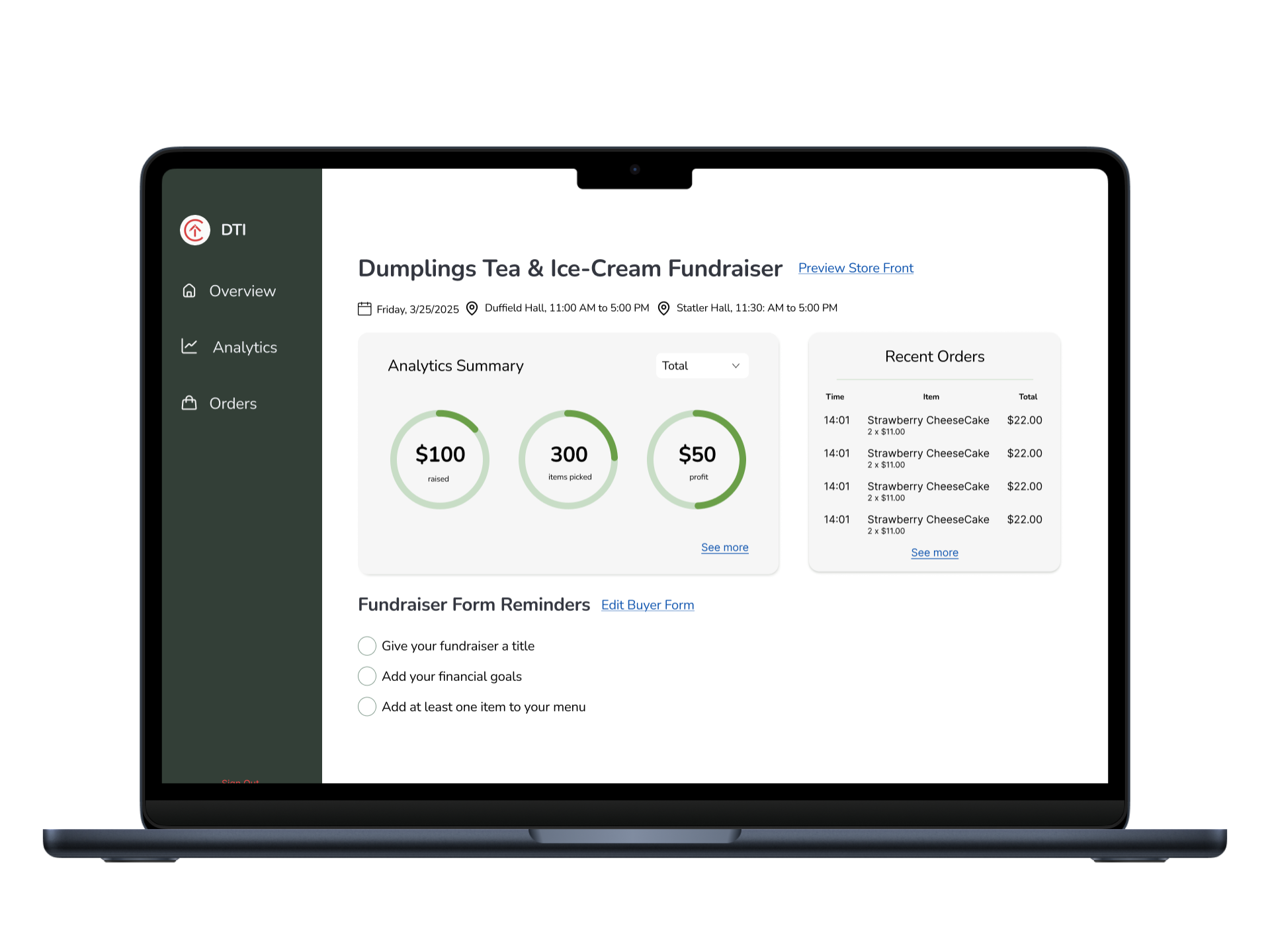Click the shopping bag icon next to Orders

pos(189,402)
